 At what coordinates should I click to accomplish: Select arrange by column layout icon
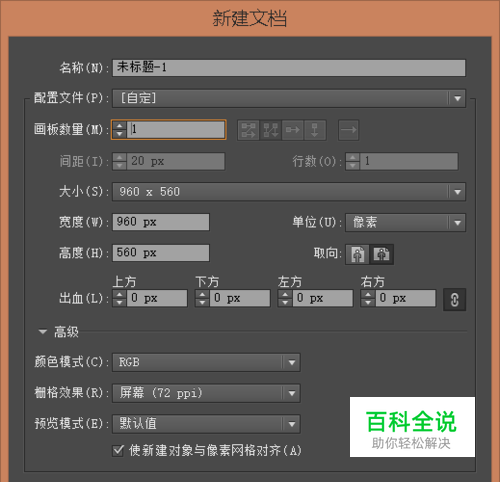314,130
